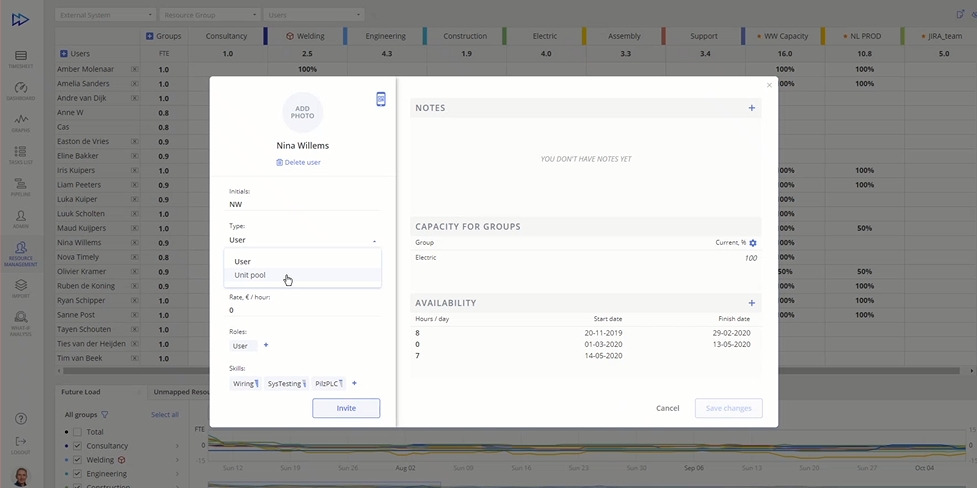Open capacity settings gear icon
Viewport: 977px width, 488px height.
(753, 243)
